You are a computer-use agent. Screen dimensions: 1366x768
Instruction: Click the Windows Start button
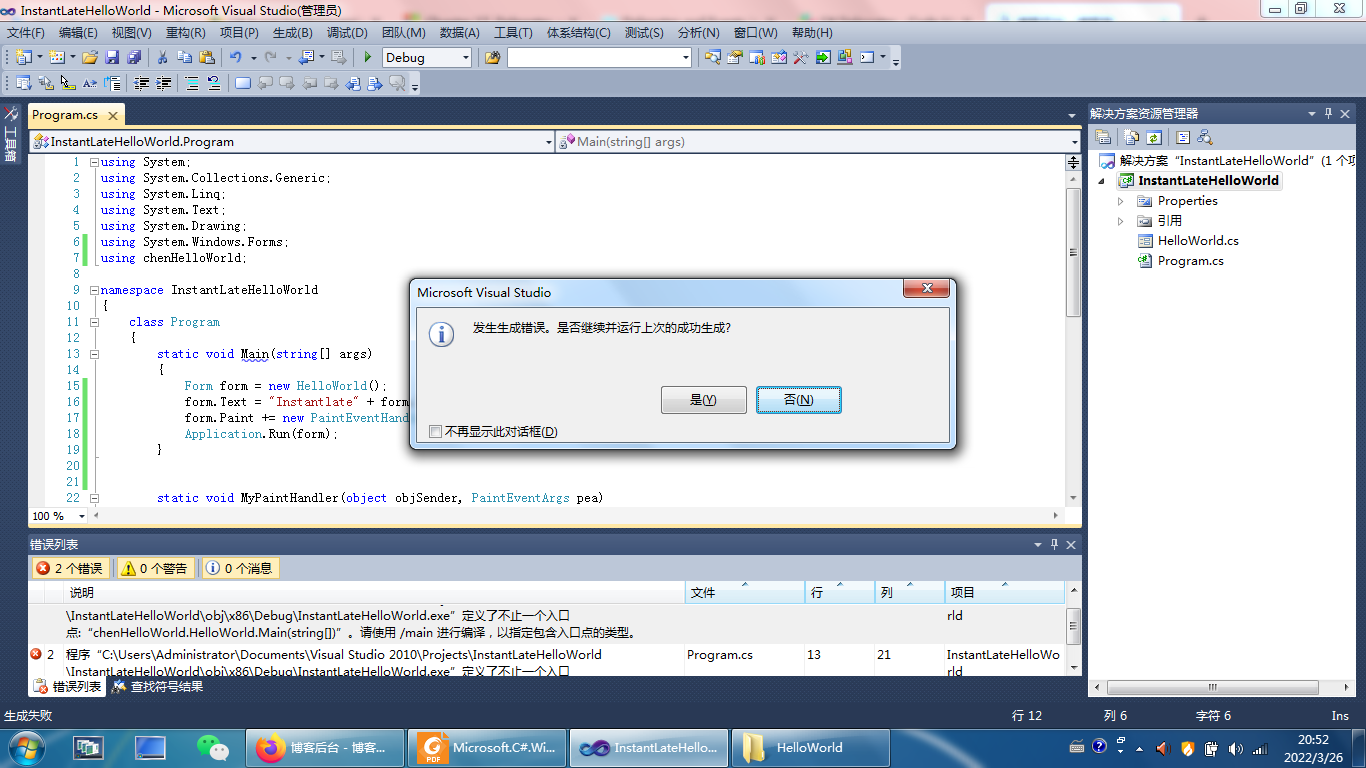click(x=25, y=747)
